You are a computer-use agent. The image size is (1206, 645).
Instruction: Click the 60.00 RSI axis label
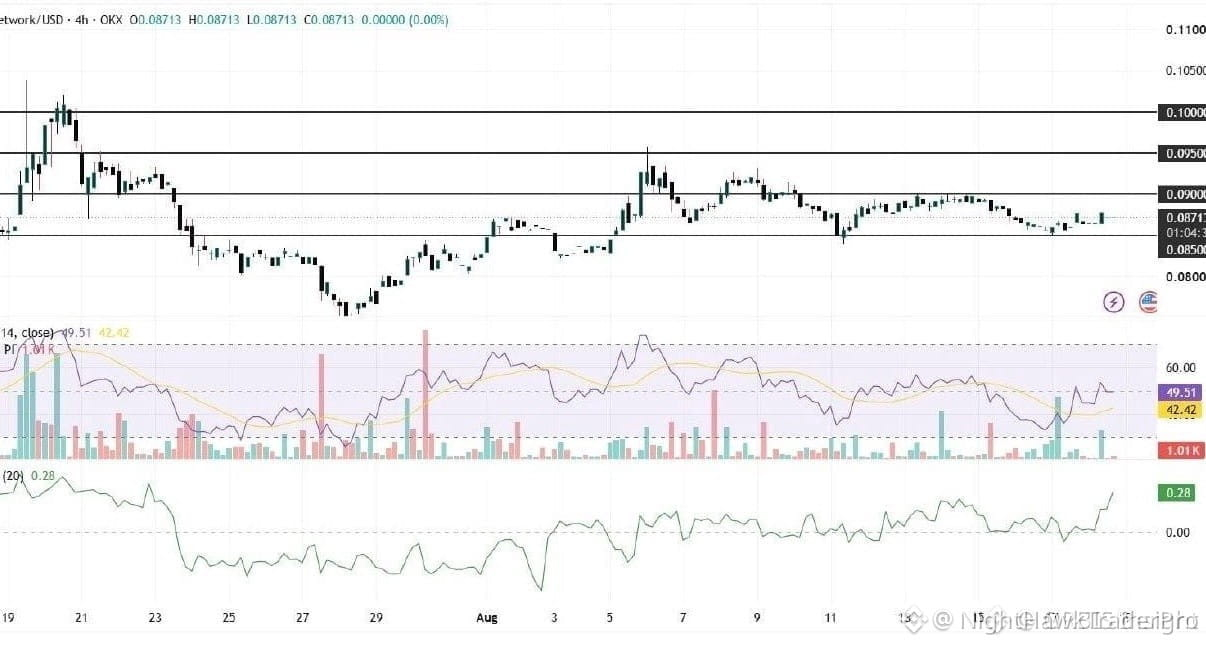[1180, 368]
